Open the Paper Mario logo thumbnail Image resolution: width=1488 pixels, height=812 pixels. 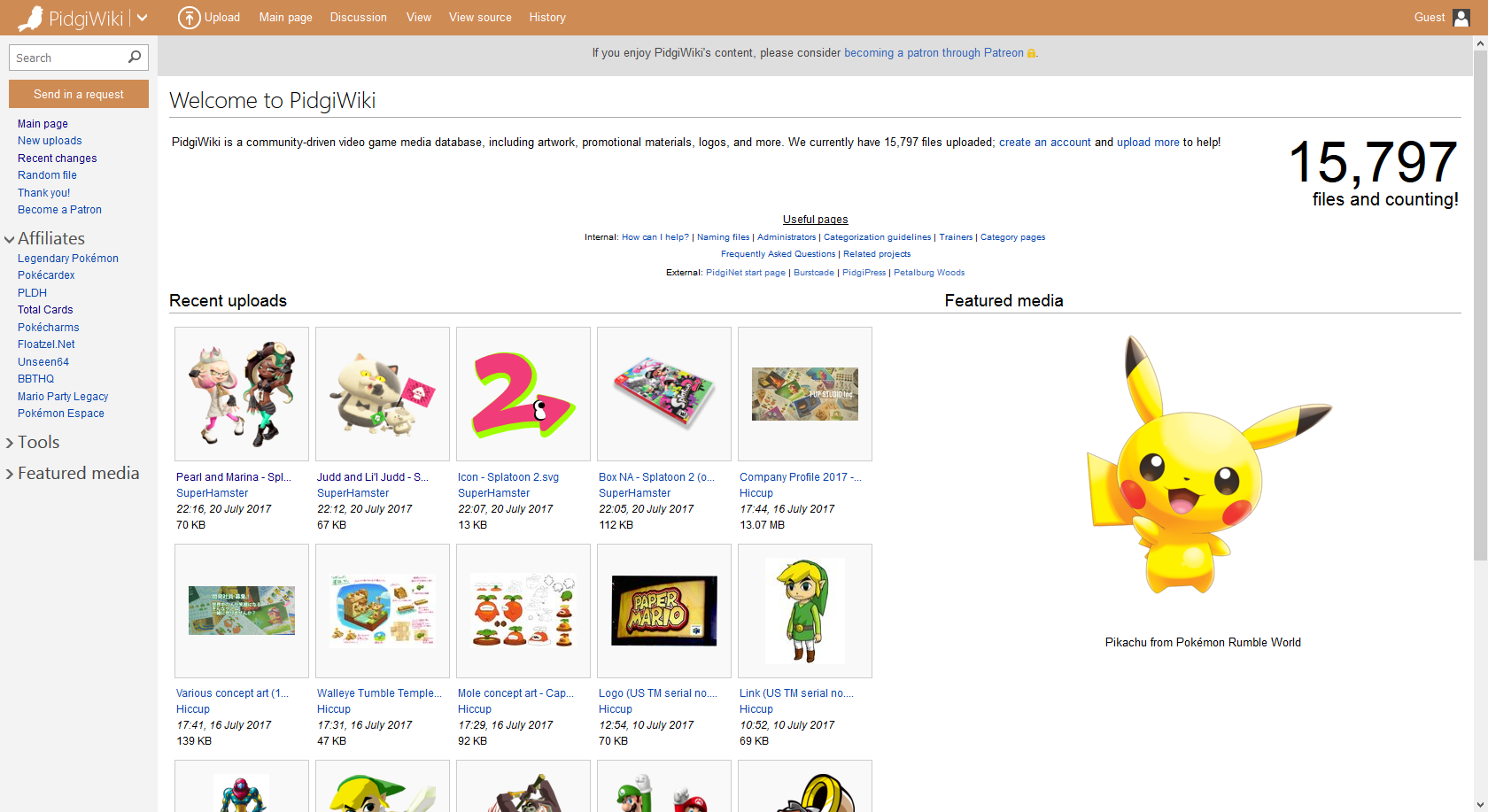pos(664,611)
